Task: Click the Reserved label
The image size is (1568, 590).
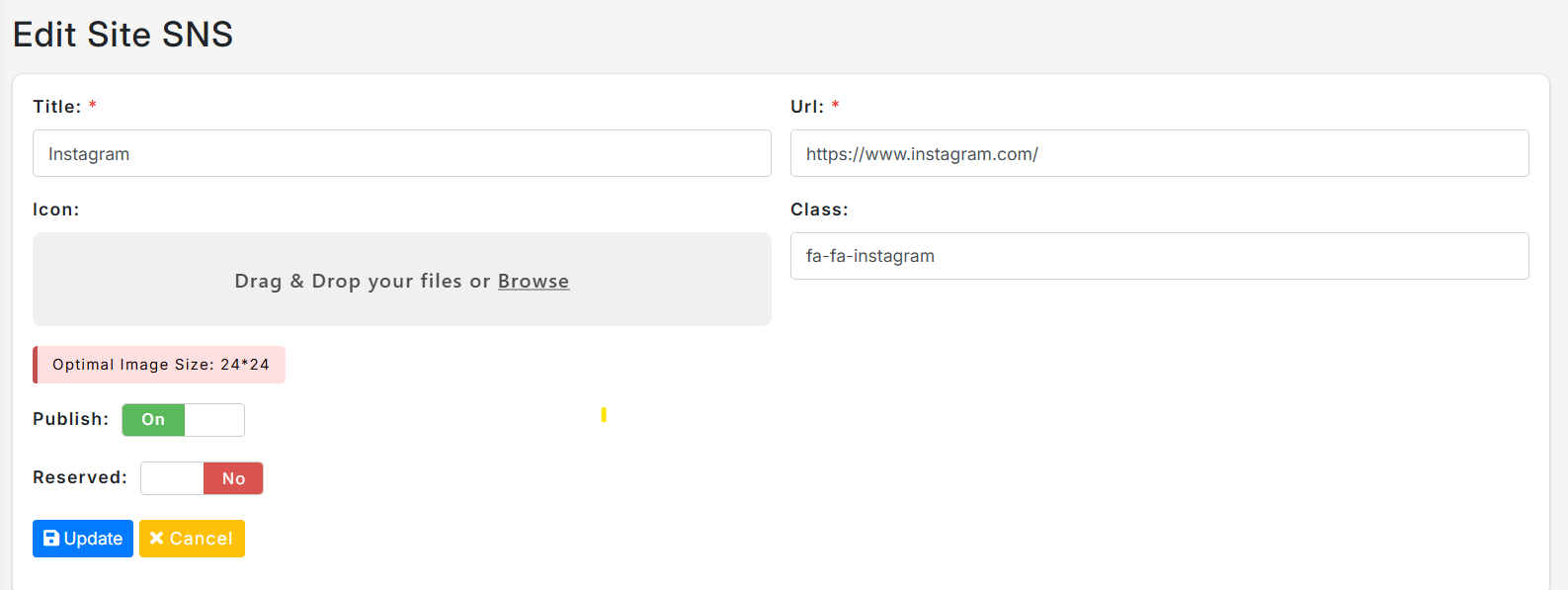Action: pyautogui.click(x=80, y=477)
